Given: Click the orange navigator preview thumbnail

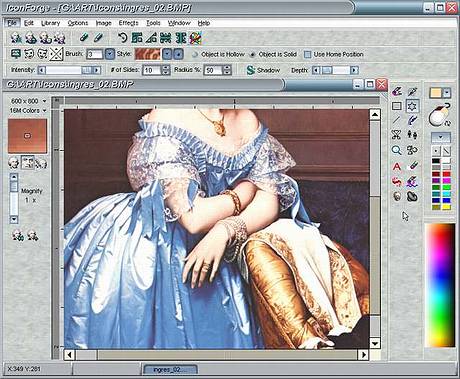Looking at the screenshot, I should (x=27, y=136).
